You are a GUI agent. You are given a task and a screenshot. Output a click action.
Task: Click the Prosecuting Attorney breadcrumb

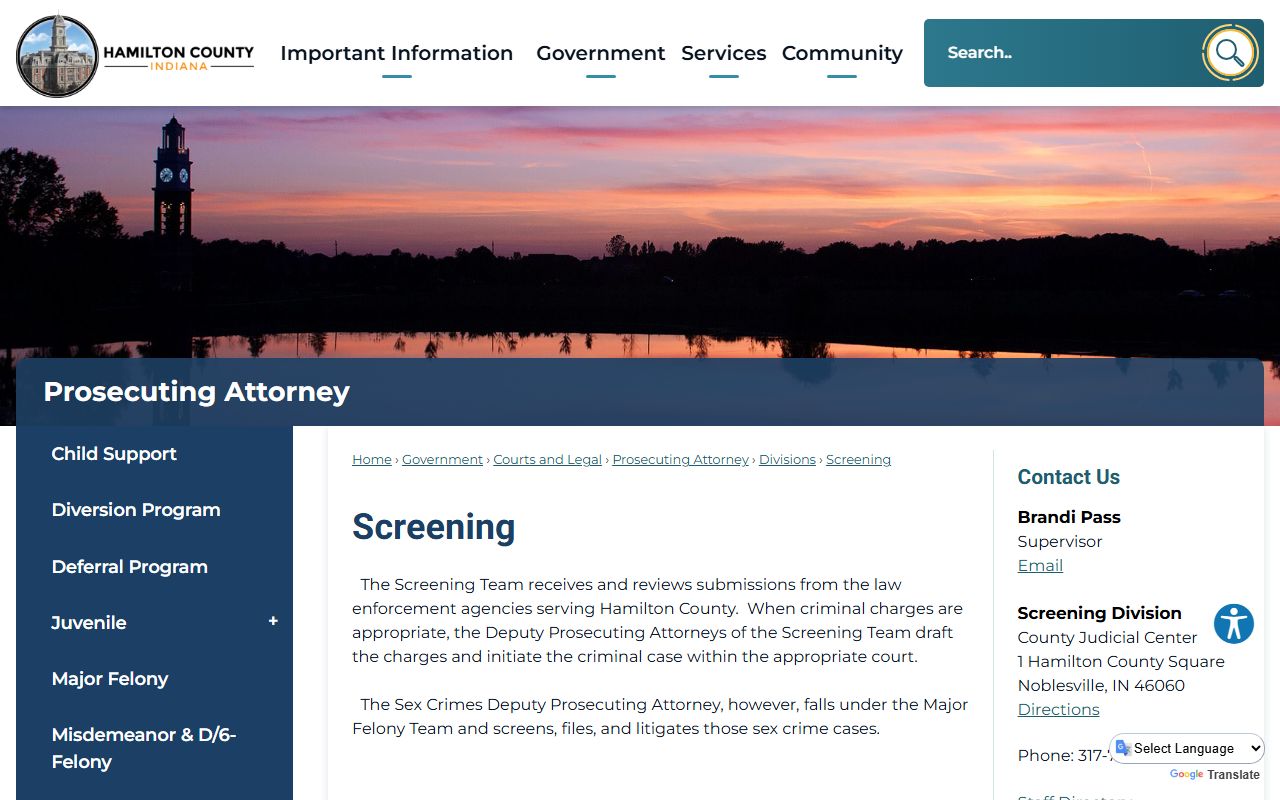point(681,460)
